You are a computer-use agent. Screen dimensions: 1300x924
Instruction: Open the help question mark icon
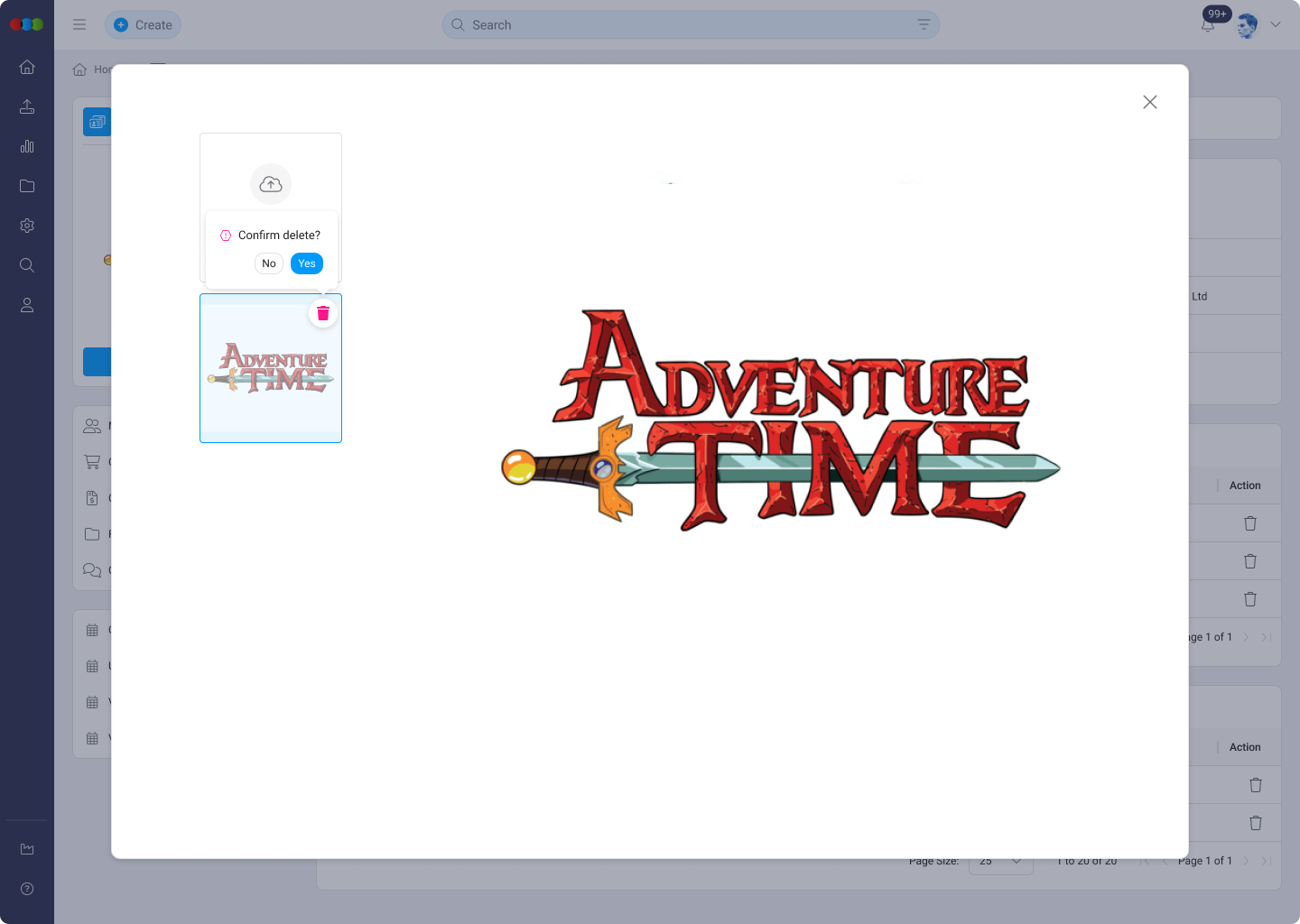[27, 889]
